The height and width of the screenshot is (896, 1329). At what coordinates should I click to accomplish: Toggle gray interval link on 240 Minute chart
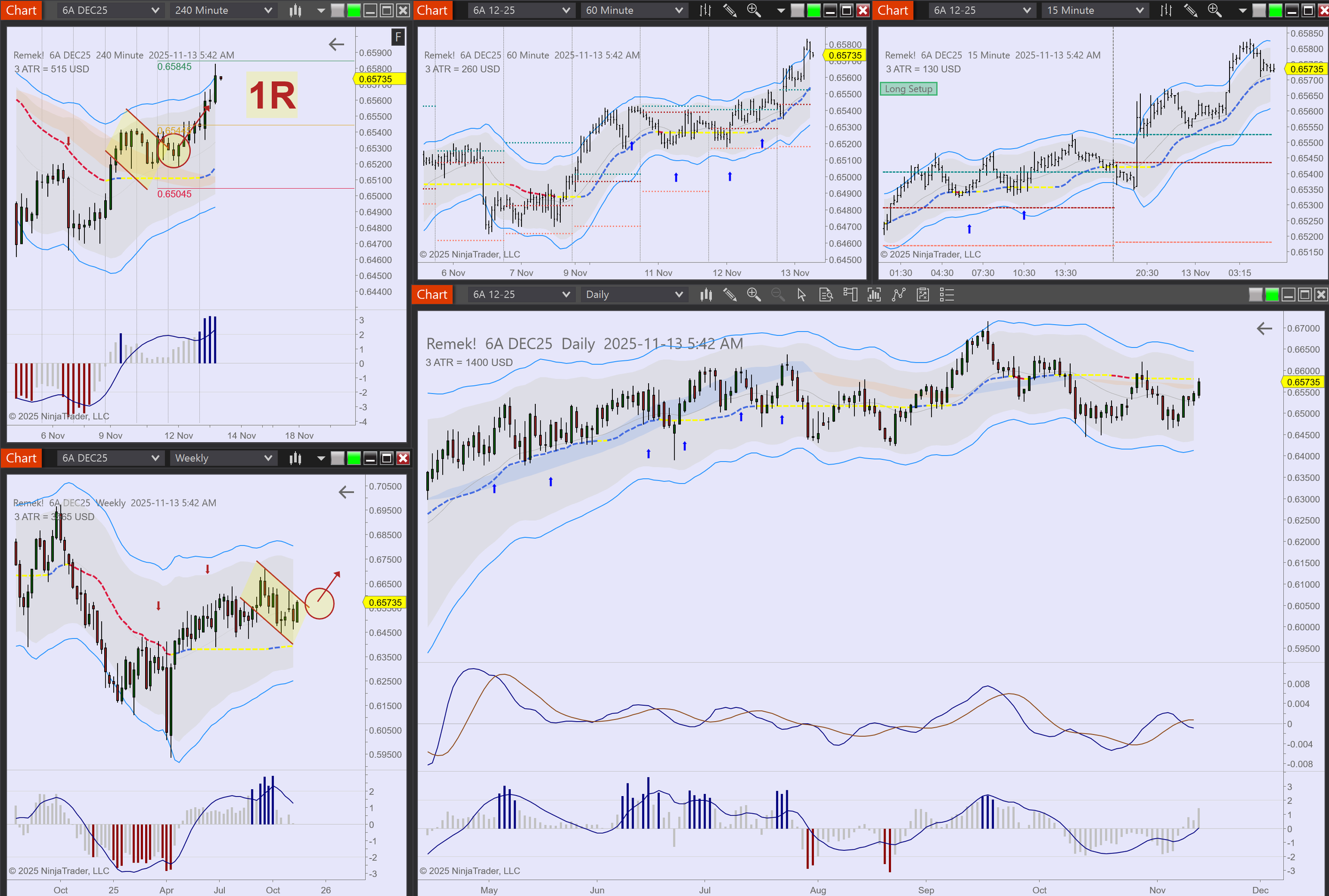click(338, 10)
